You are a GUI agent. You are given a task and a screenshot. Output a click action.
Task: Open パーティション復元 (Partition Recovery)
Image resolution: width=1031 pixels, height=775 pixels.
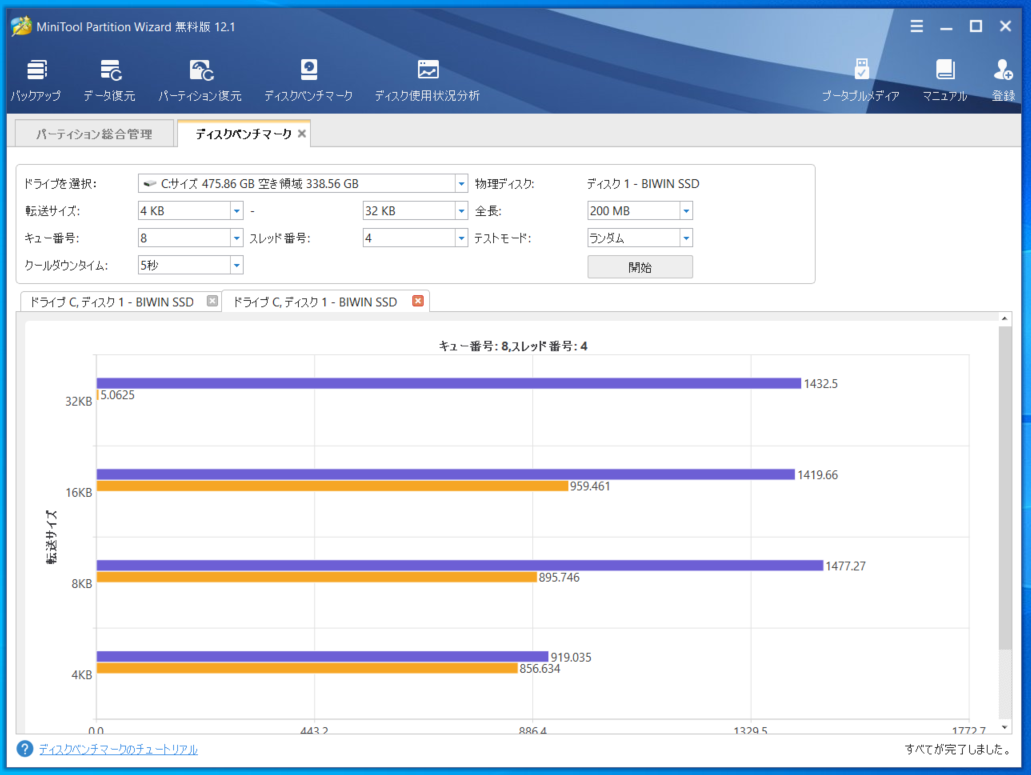(x=199, y=79)
